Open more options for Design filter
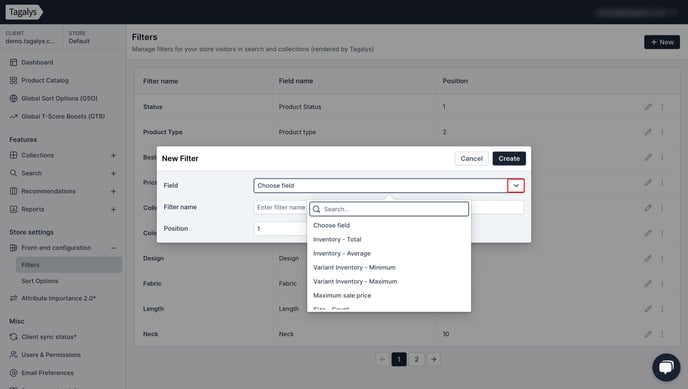688x389 pixels. (x=662, y=258)
